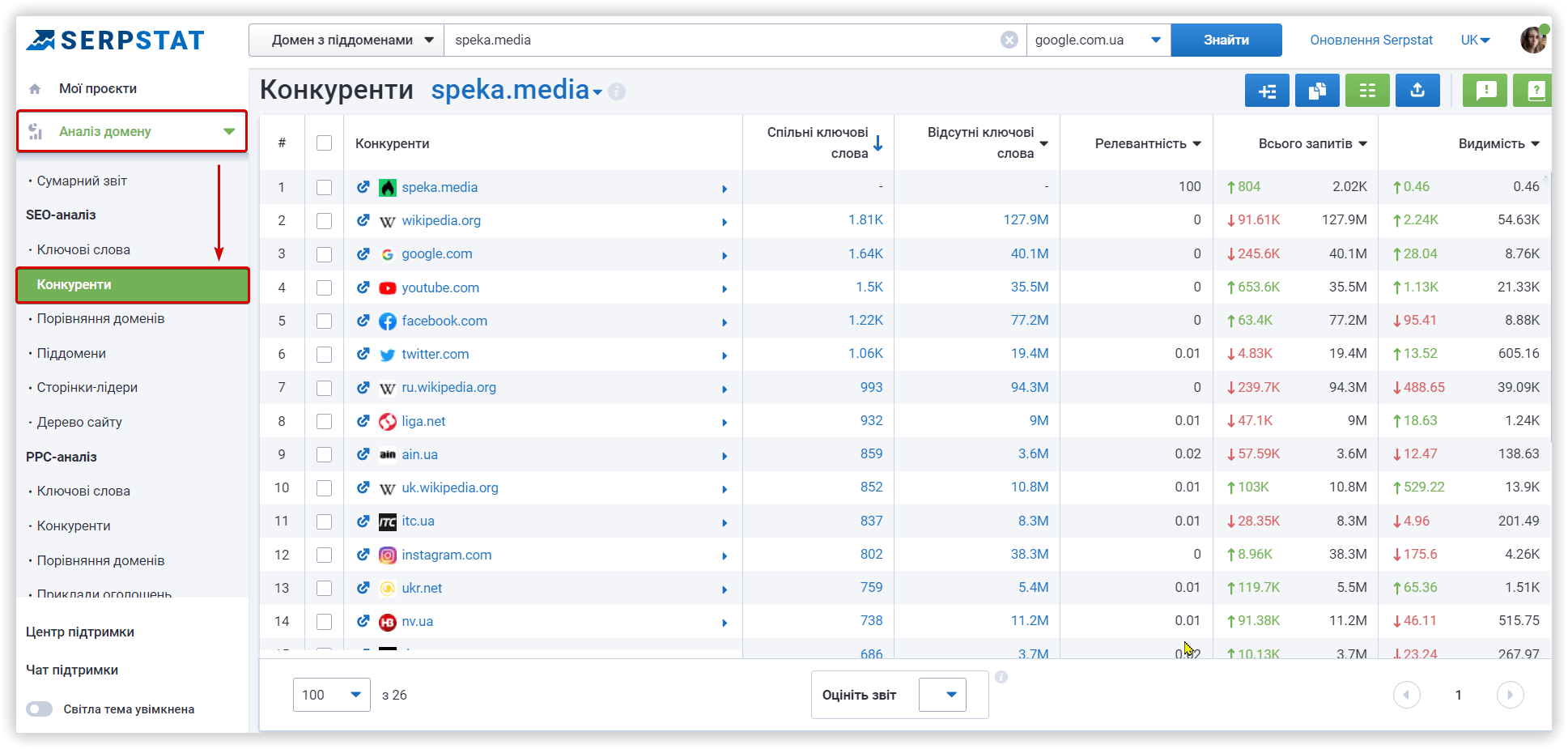Check the google.com row checkbox
This screenshot has width=1568, height=749.
324,253
